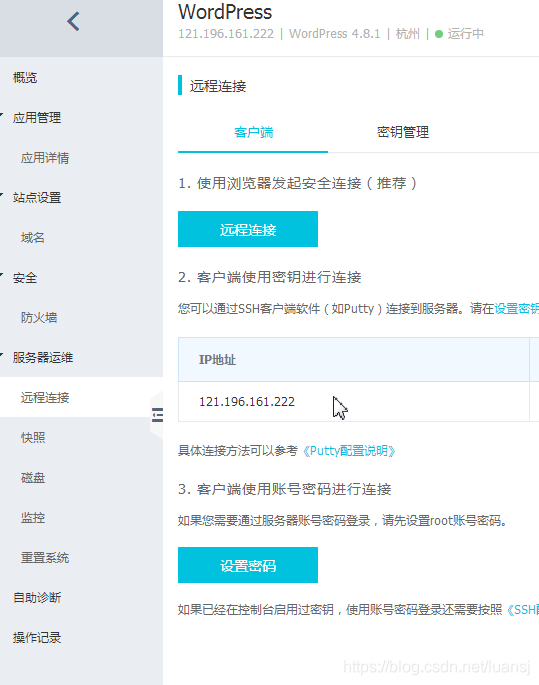Image resolution: width=539 pixels, height=685 pixels.
Task: Open 自助诊断 page
Action: [37, 597]
